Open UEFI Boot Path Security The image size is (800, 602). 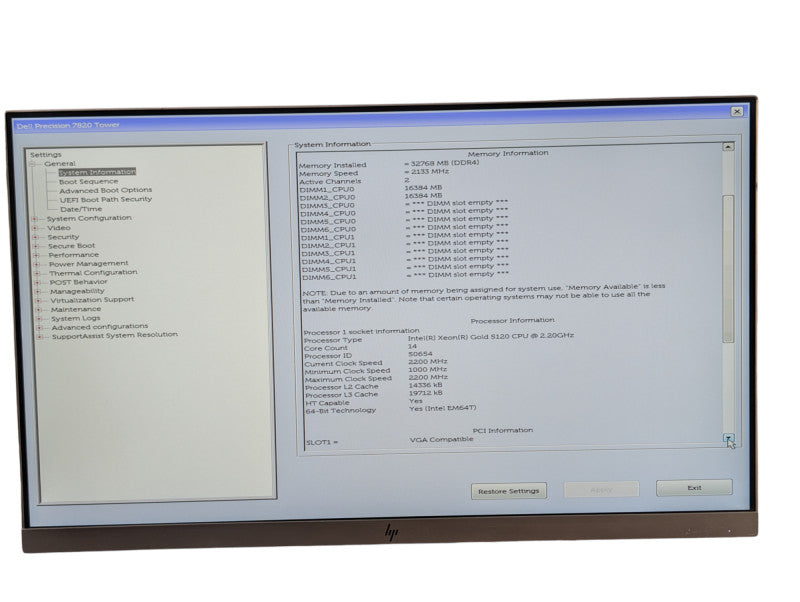(106, 199)
